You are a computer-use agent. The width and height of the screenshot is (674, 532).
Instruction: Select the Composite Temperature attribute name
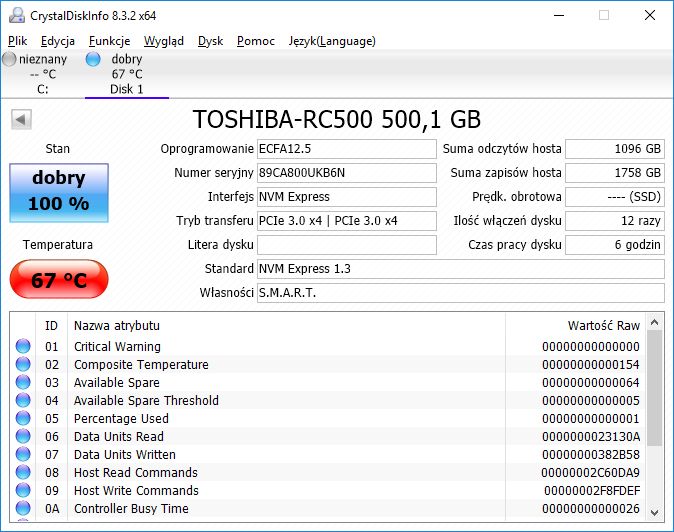(141, 364)
